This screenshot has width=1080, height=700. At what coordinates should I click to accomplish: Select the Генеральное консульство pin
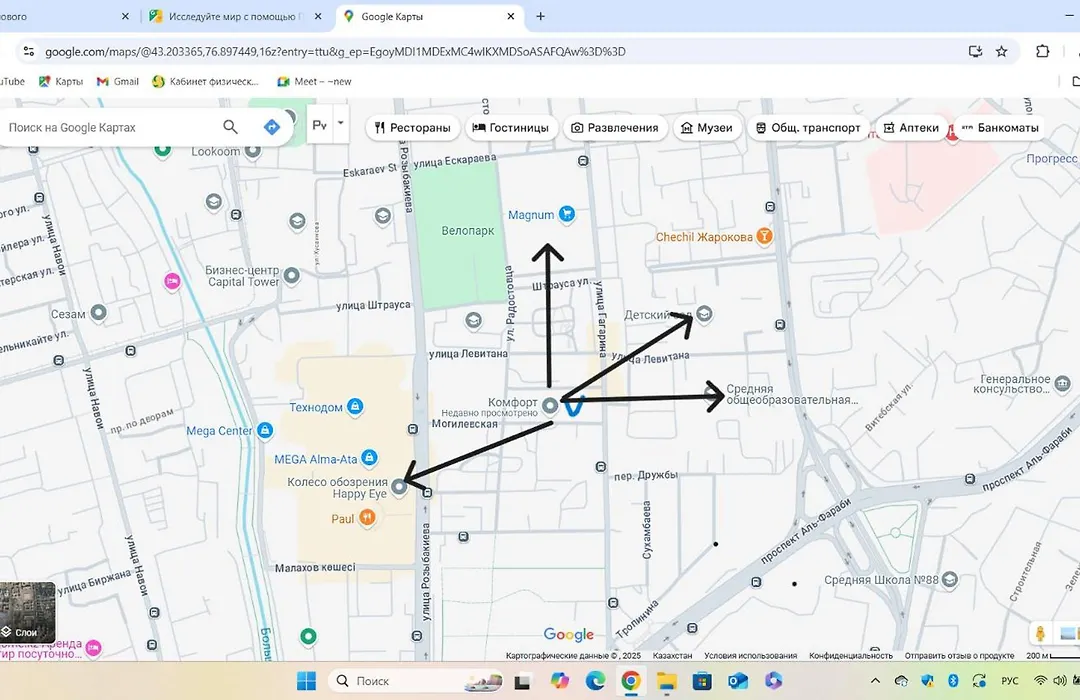1062,383
